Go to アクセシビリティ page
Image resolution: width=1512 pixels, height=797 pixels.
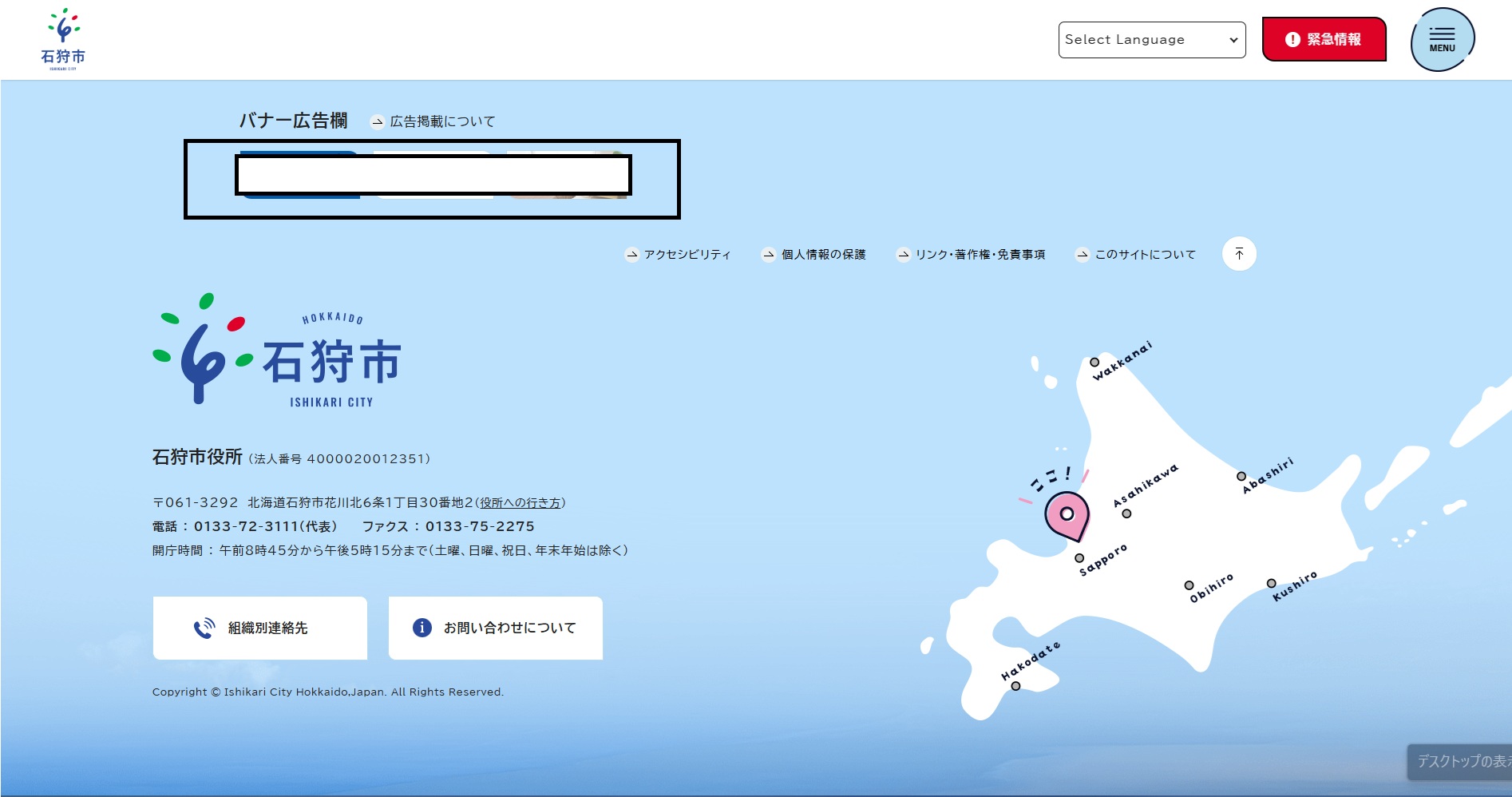687,255
